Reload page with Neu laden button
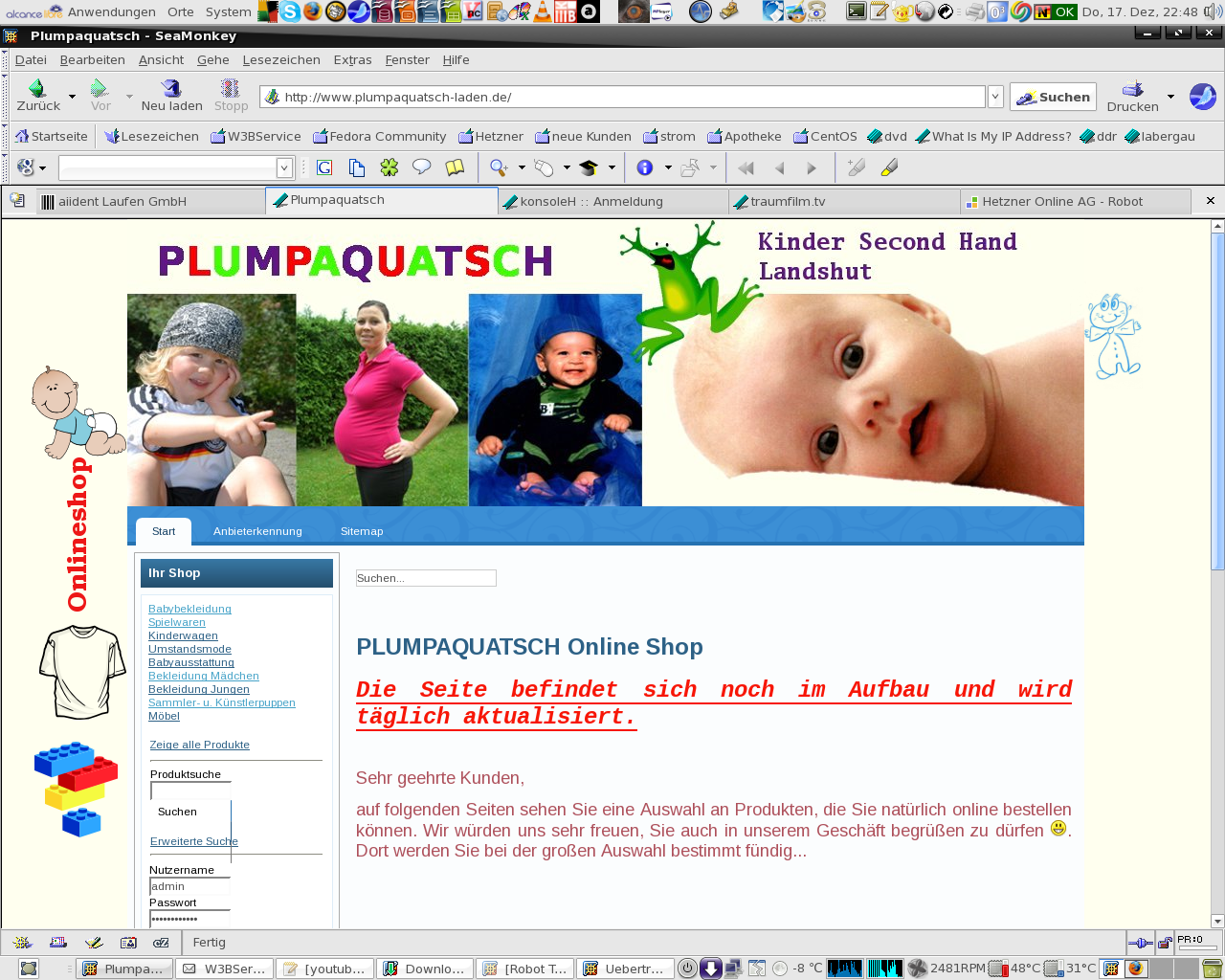This screenshot has height=980, width=1225. 171,96
